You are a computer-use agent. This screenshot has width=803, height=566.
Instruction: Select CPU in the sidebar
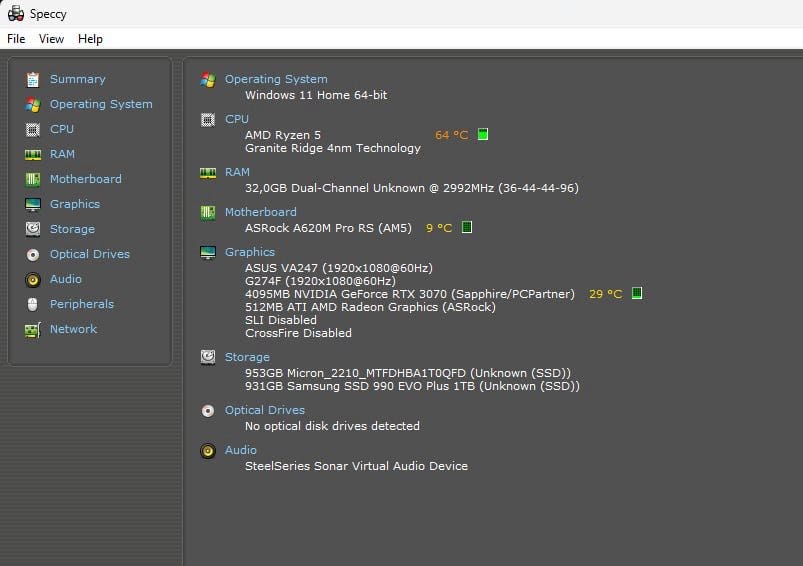coord(61,129)
